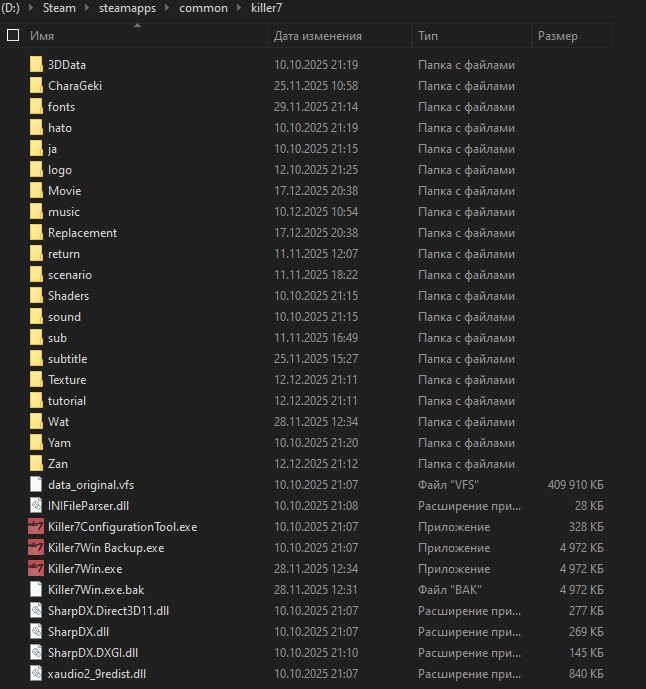Click the SharpDX.DXGI.dll file icon
This screenshot has width=646, height=689.
[36, 653]
